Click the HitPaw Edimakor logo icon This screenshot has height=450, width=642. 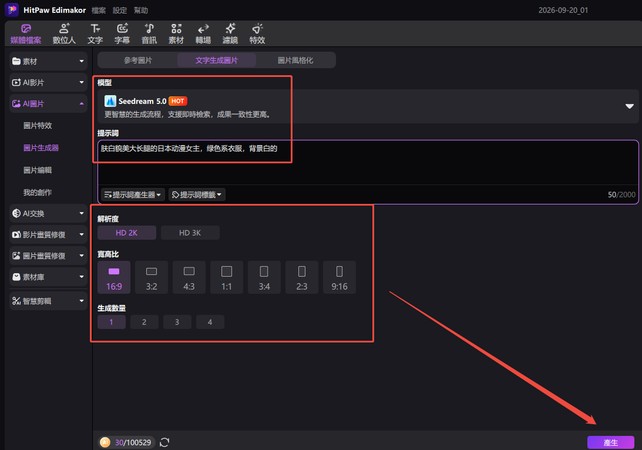point(12,10)
